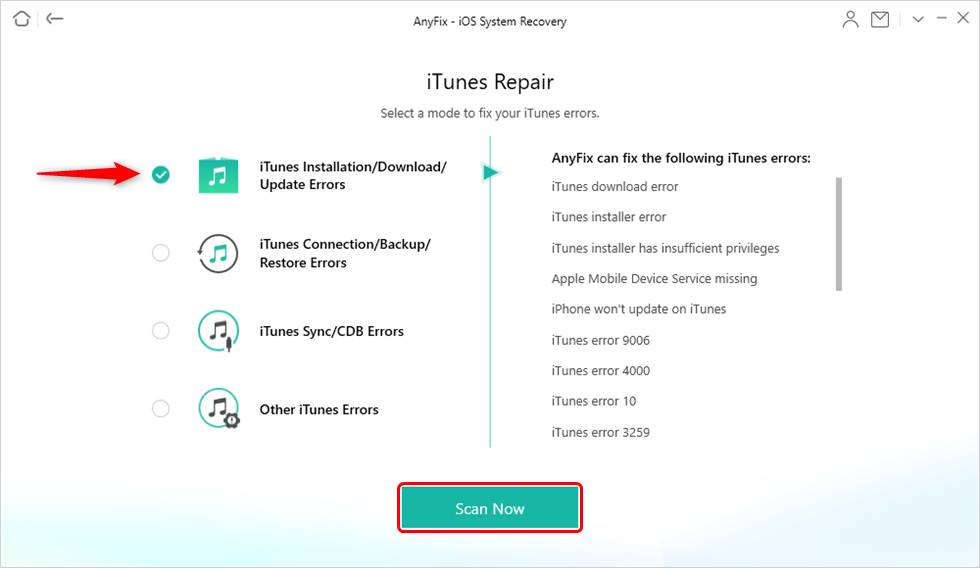Screen dimensions: 980x568
Task: Select the iTunes Installation/Download/Update Errors radio
Action: pos(161,175)
